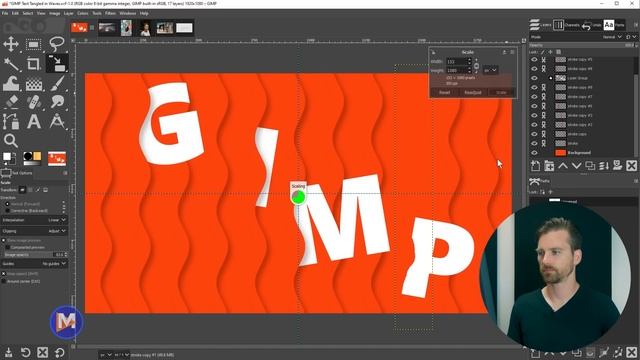Open the unit dropdown in Scale dialog
This screenshot has width=640, height=360.
(490, 70)
